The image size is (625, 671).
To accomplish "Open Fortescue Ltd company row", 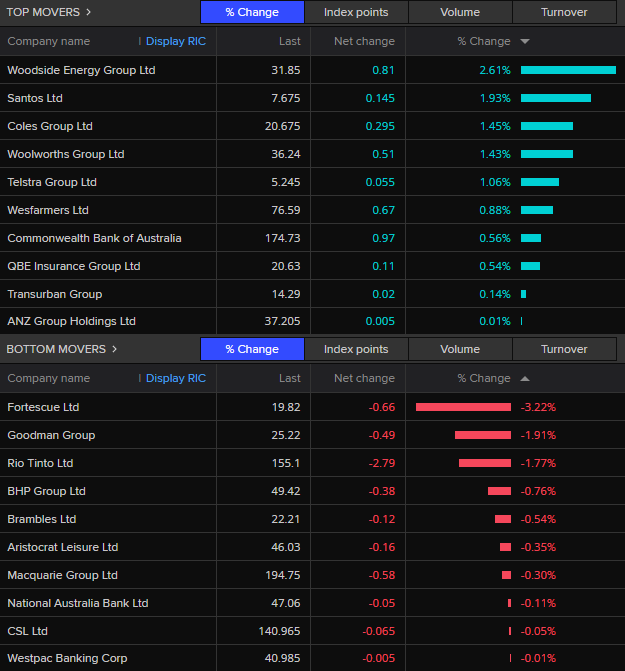I will tap(43, 407).
